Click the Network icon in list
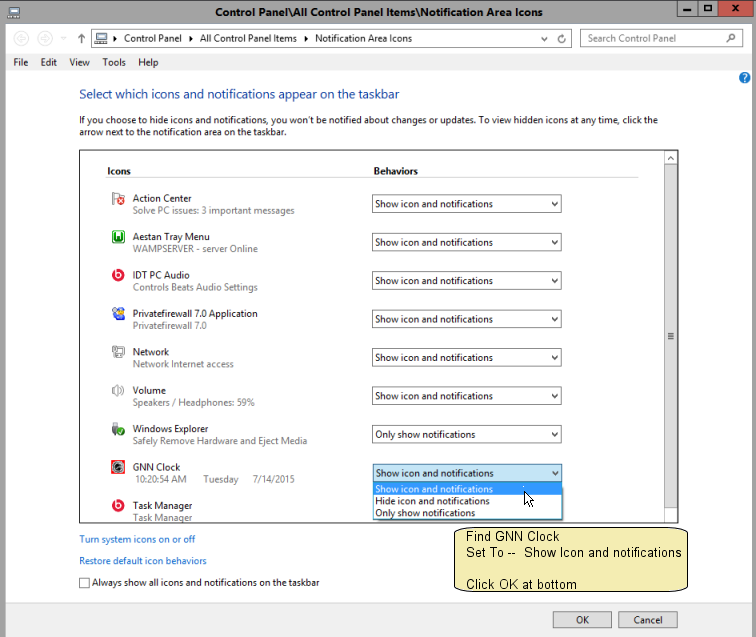 [x=118, y=353]
